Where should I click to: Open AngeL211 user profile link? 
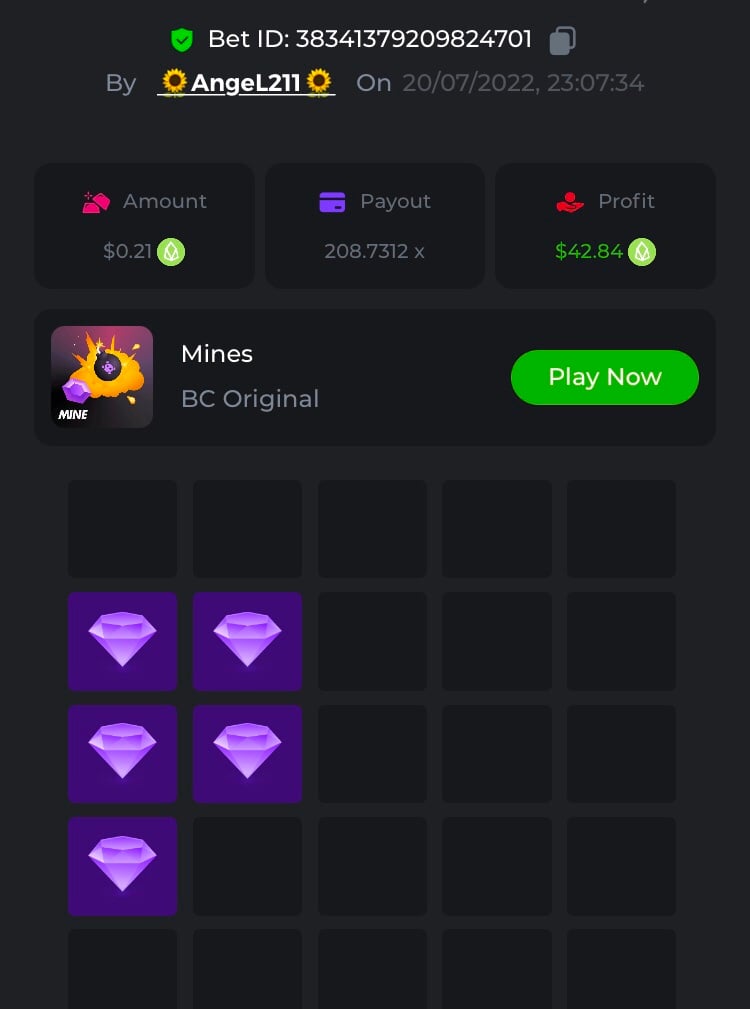tap(246, 82)
